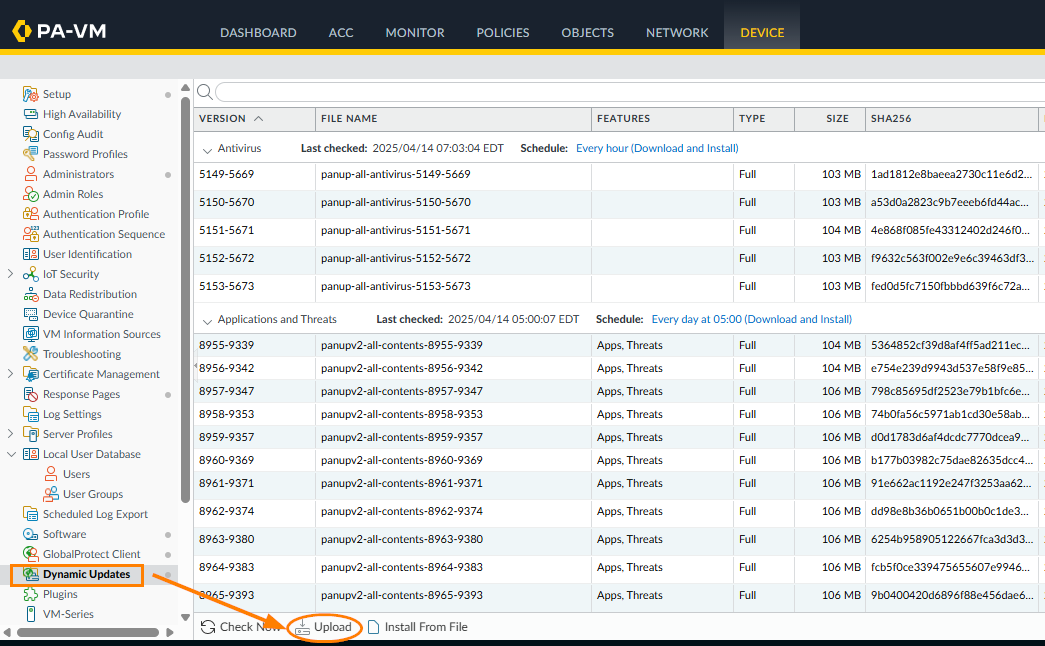Click the Troubleshooting tools icon
The height and width of the screenshot is (646, 1045).
tap(30, 354)
